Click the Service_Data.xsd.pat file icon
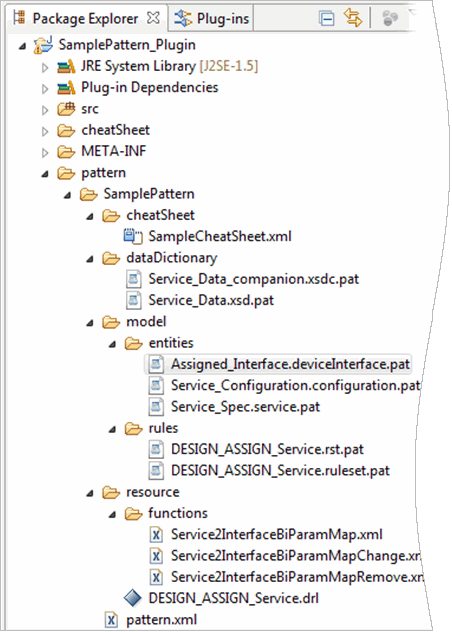Viewport: 452px width, 632px height. tap(133, 300)
